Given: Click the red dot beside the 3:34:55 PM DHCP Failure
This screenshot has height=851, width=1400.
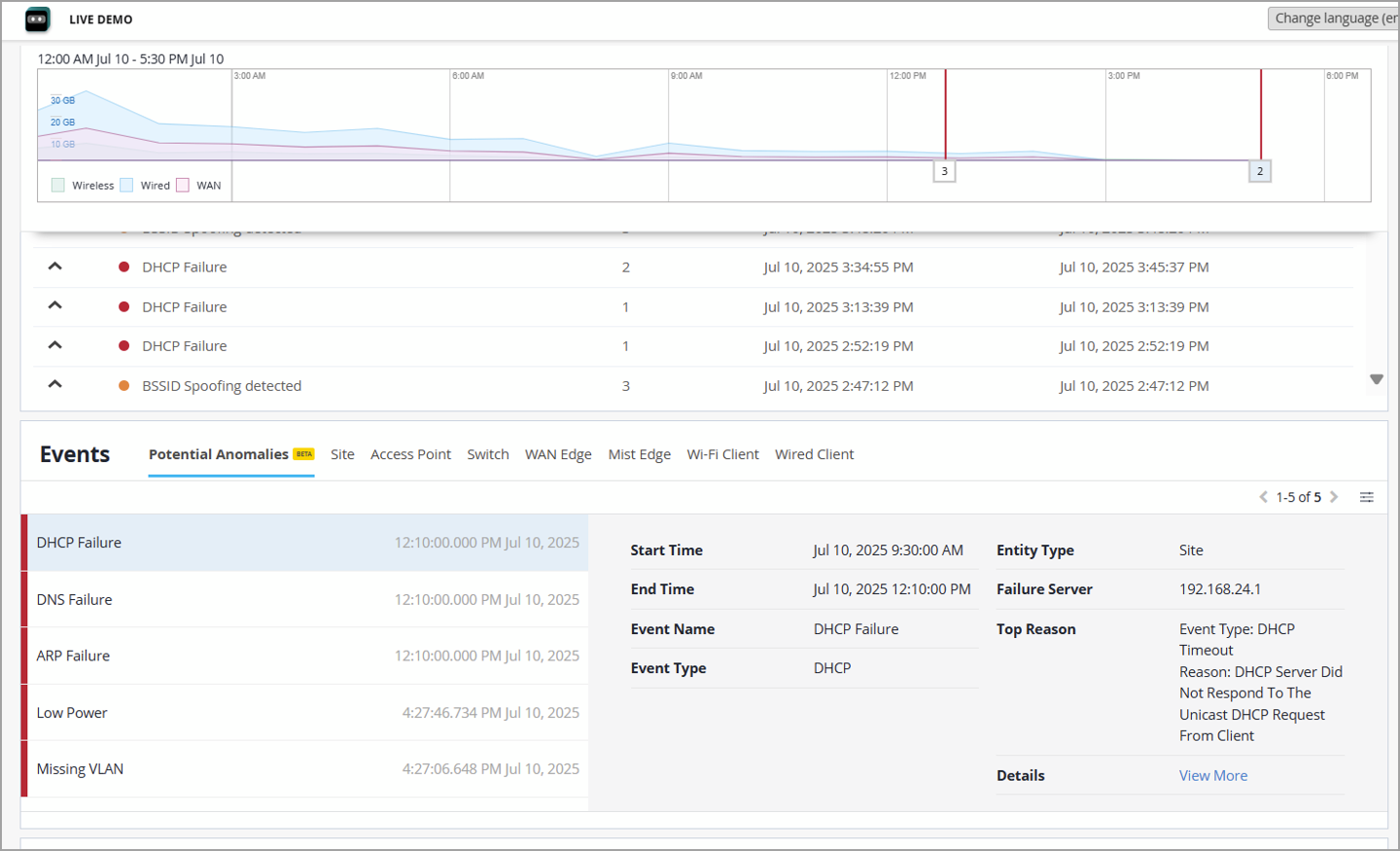Looking at the screenshot, I should (x=123, y=267).
